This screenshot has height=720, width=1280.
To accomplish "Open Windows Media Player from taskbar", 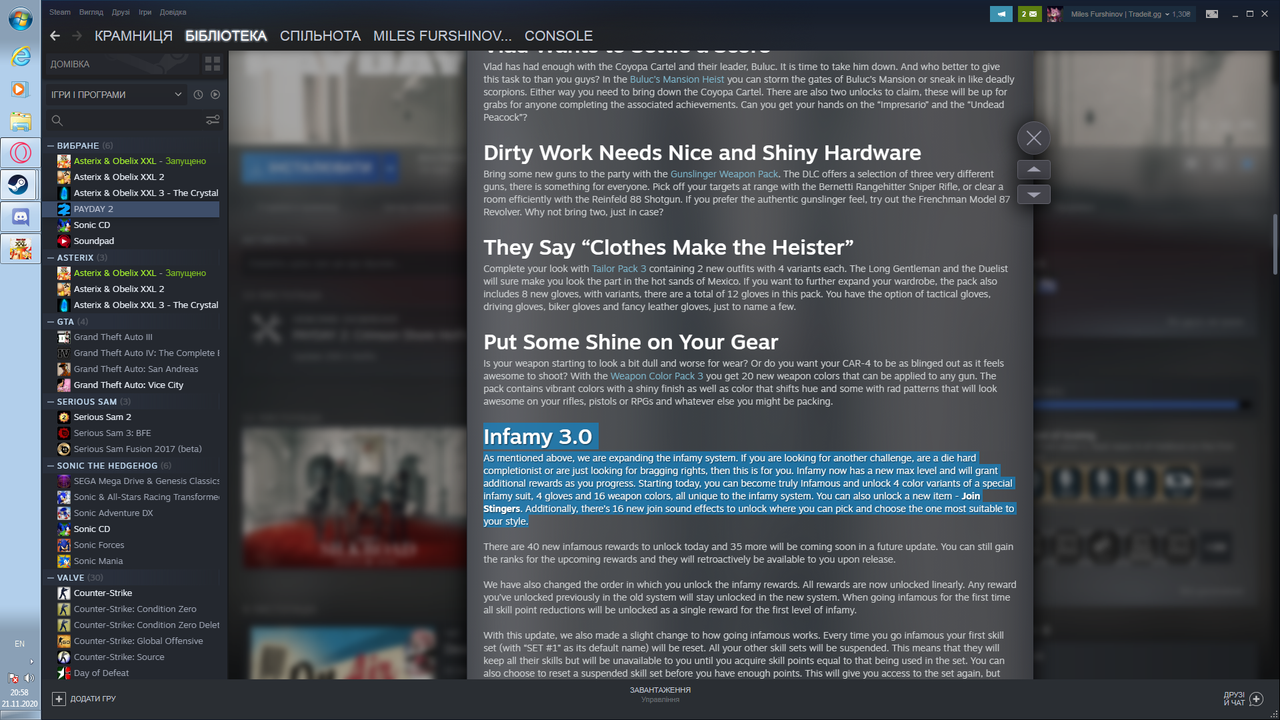I will click(20, 89).
